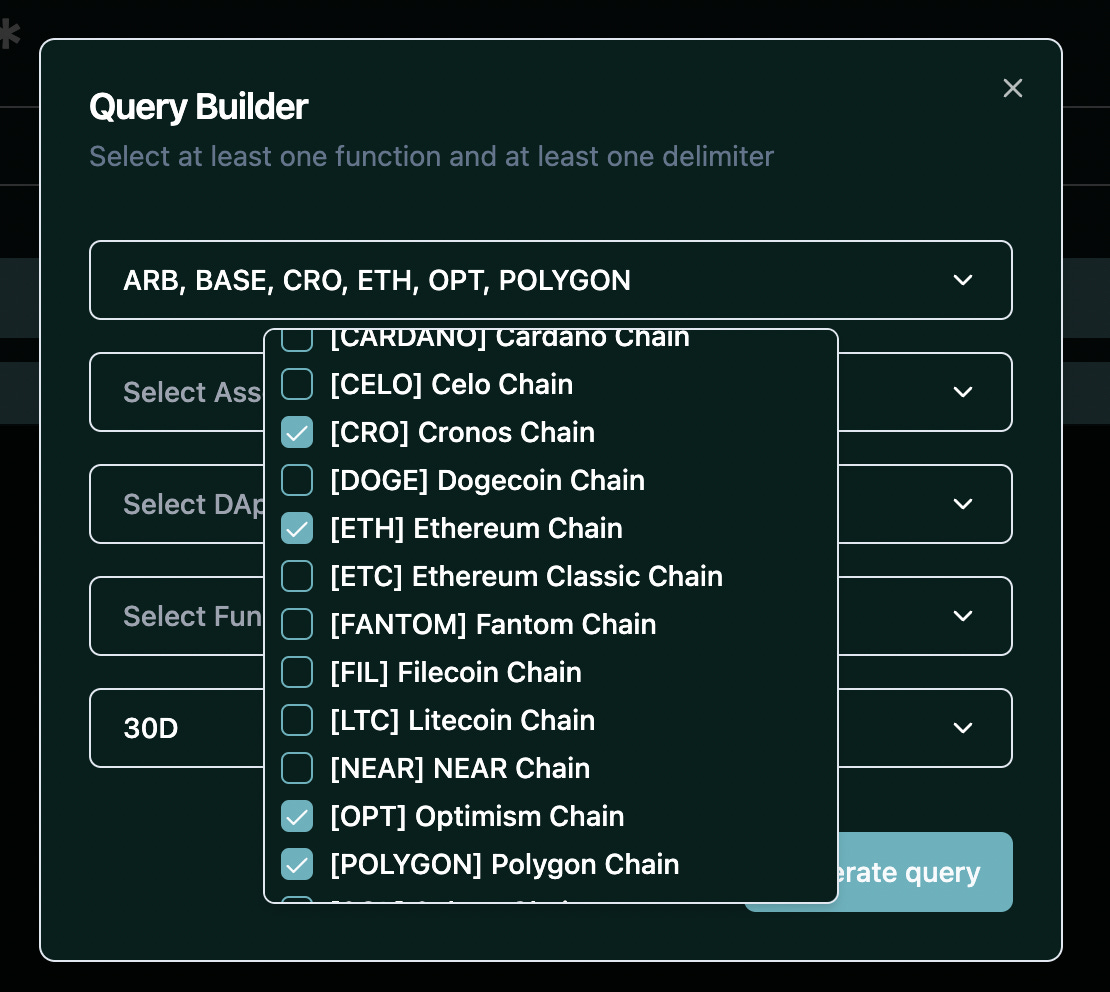Select the '[DOGE] Dogecoin Chain' label
This screenshot has width=1110, height=992.
click(488, 480)
